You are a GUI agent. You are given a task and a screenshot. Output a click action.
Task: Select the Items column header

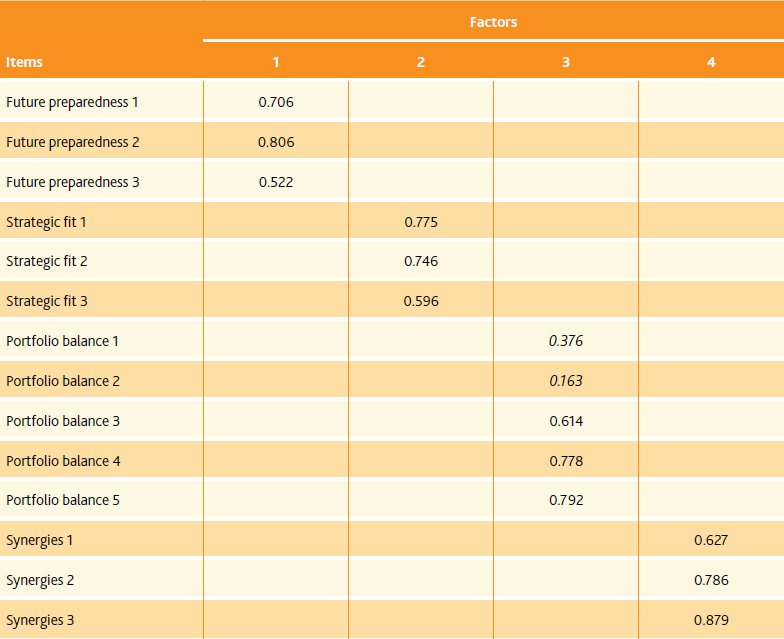coord(24,62)
